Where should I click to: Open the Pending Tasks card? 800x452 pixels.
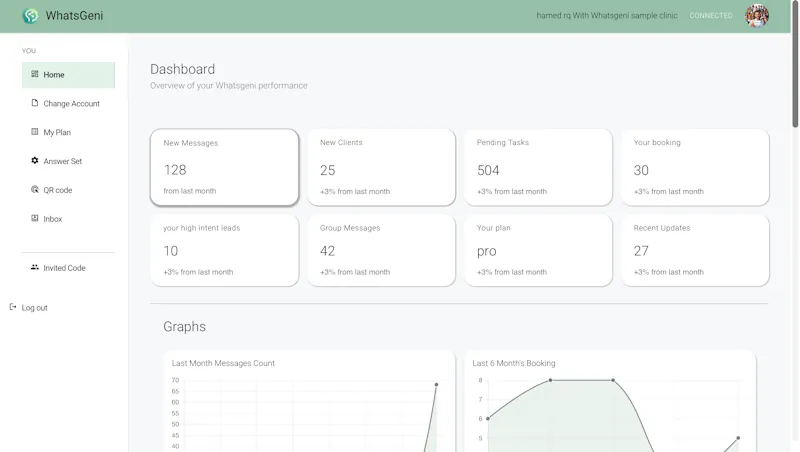[538, 167]
